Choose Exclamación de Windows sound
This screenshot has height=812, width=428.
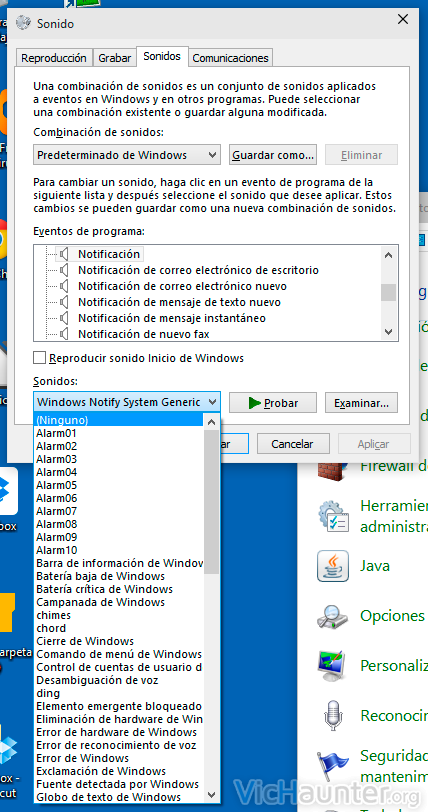(119, 771)
